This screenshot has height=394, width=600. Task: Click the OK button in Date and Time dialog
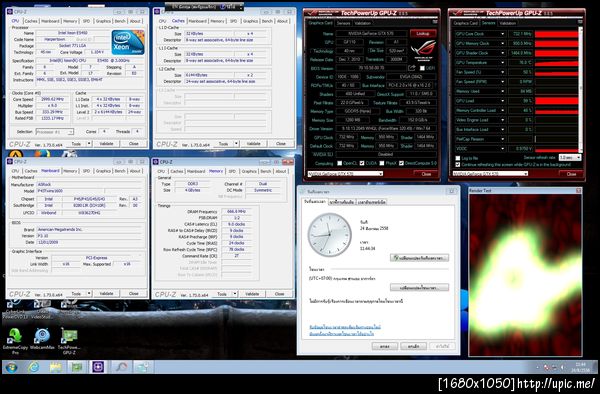[385, 346]
